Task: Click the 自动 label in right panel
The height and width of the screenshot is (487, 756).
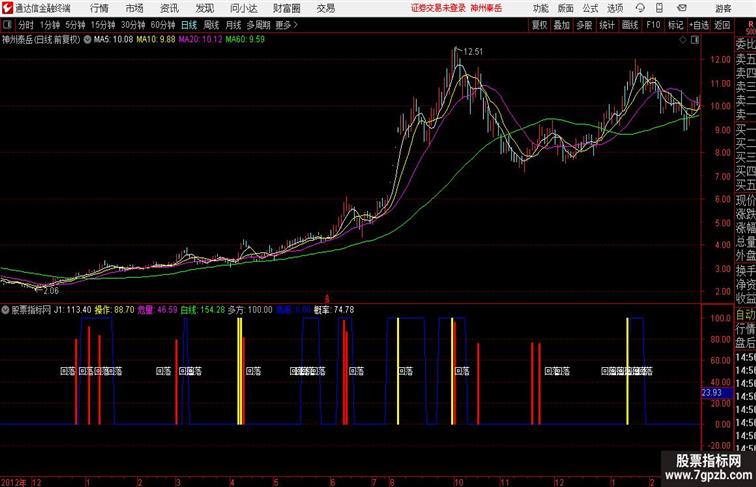Action: (x=745, y=315)
